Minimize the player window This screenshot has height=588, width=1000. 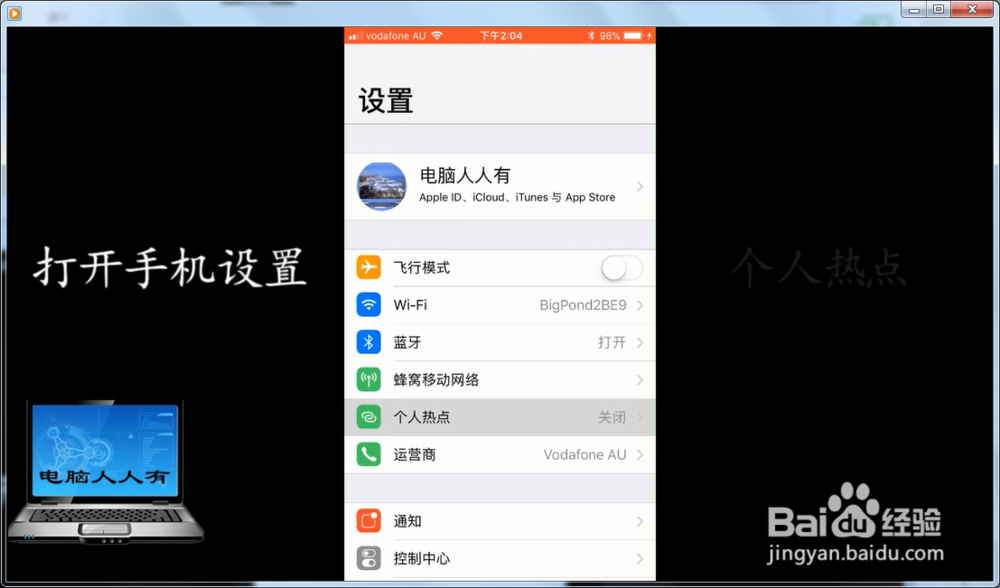[x=914, y=9]
